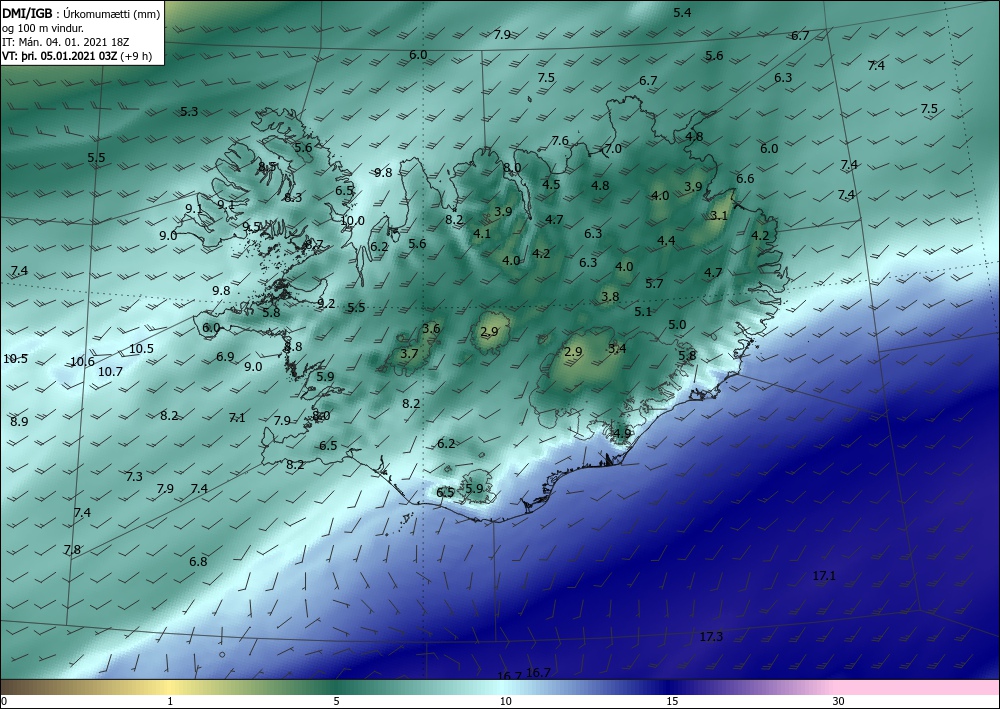The image size is (1000, 709).
Task: Click the 10.0 value on the map
Action: coord(352,221)
